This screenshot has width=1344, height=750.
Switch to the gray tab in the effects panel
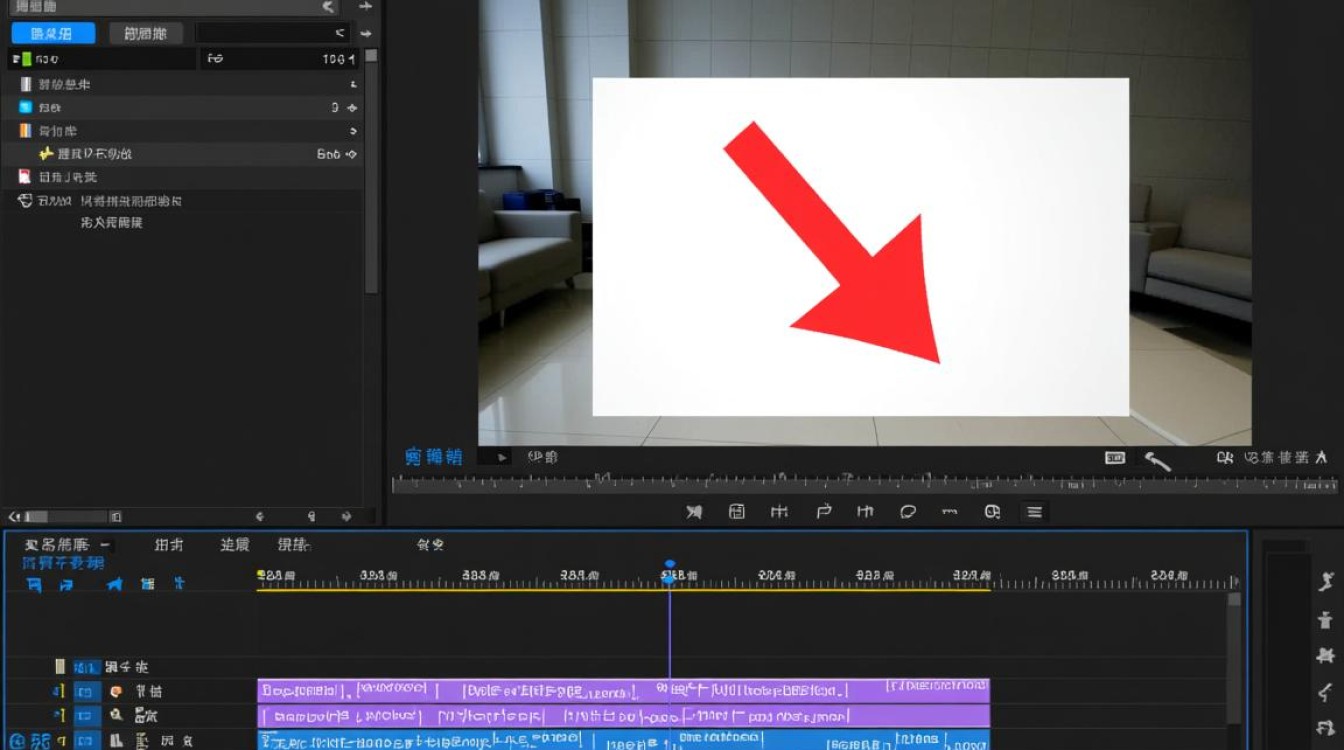146,33
